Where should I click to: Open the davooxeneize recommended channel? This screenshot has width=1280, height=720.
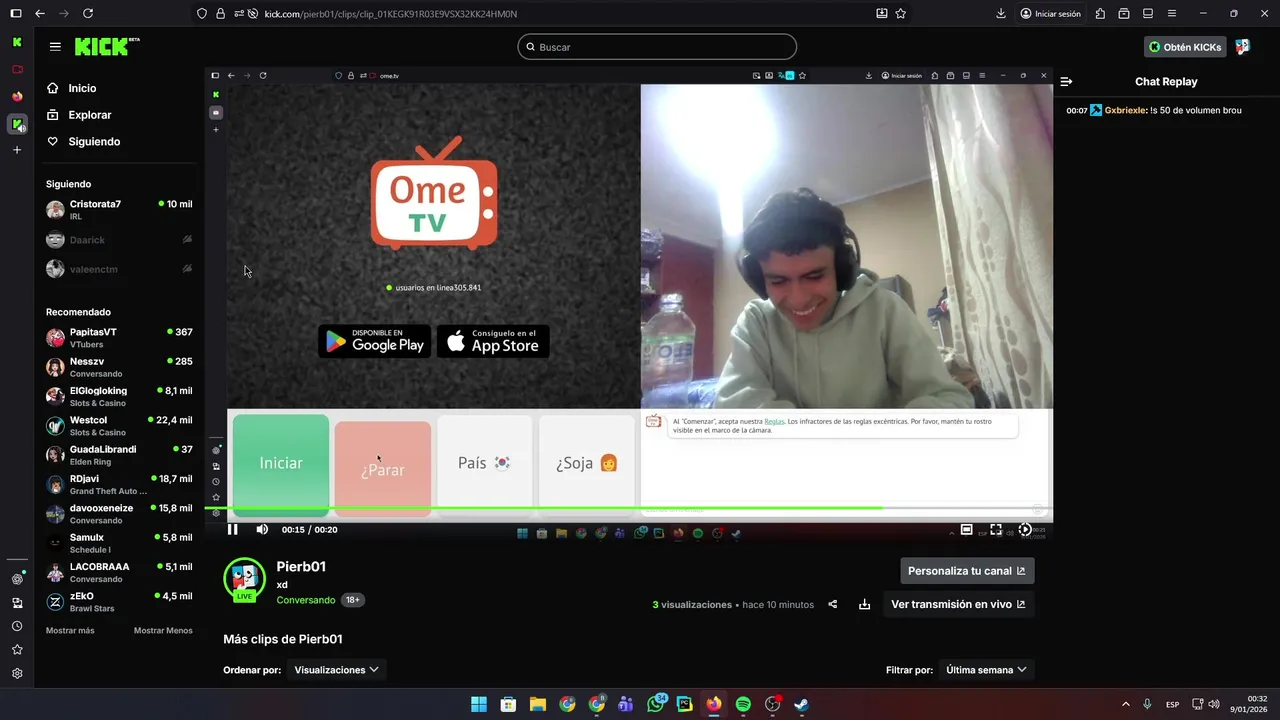118,514
